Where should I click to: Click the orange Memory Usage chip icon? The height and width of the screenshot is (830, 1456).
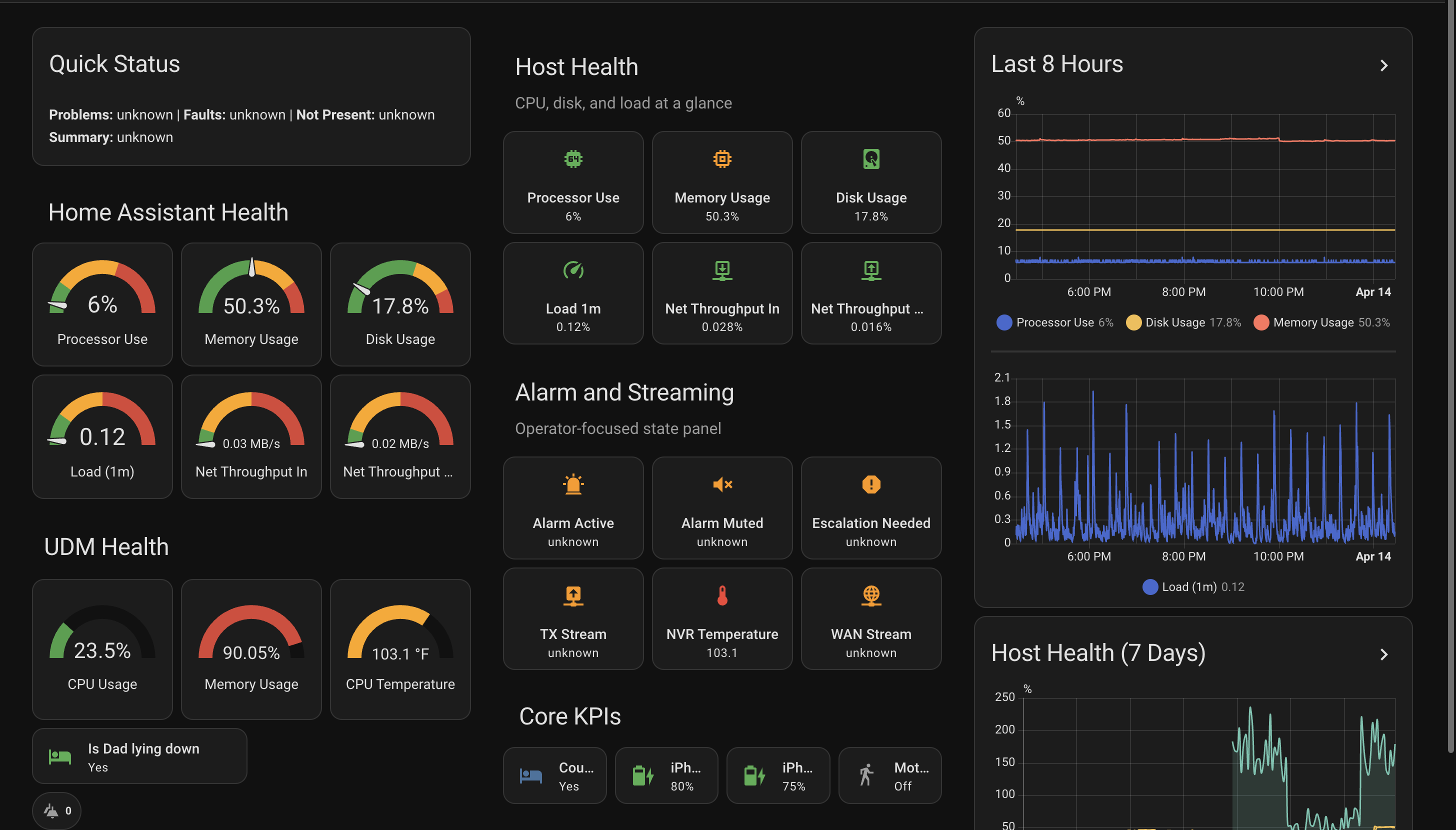click(722, 159)
